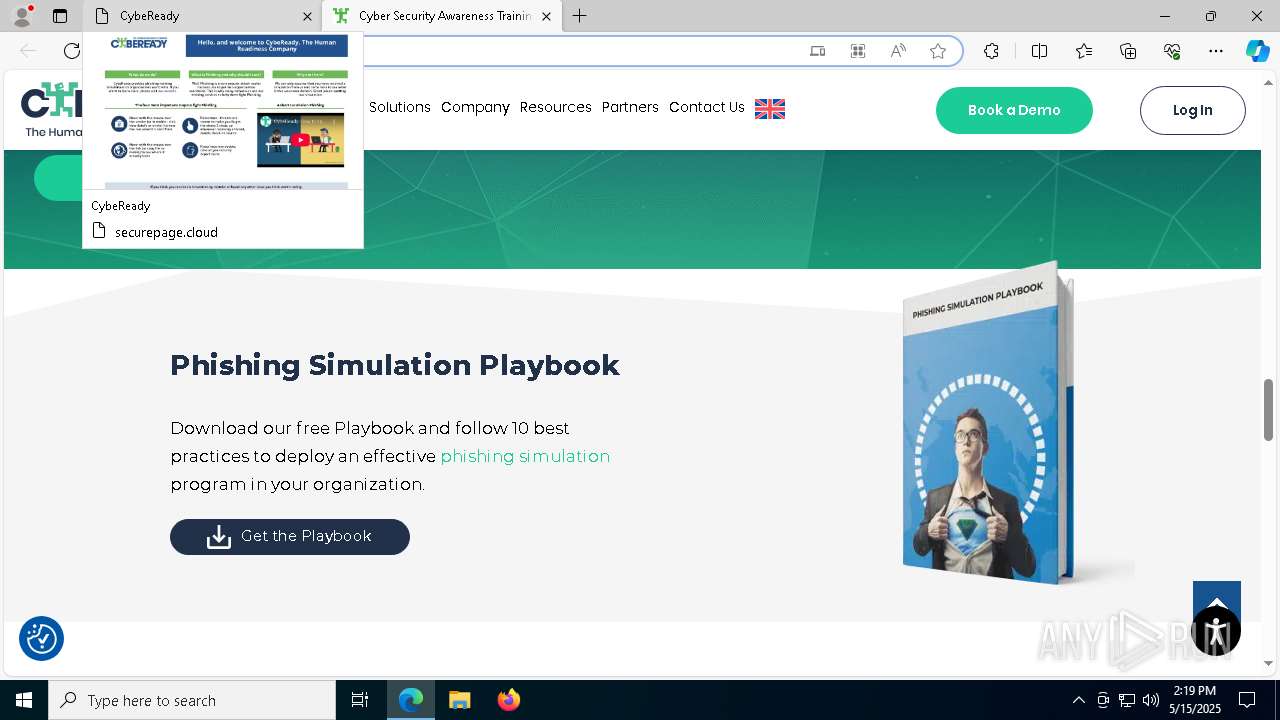Click the Log In button
1280x720 pixels.
(x=1193, y=110)
